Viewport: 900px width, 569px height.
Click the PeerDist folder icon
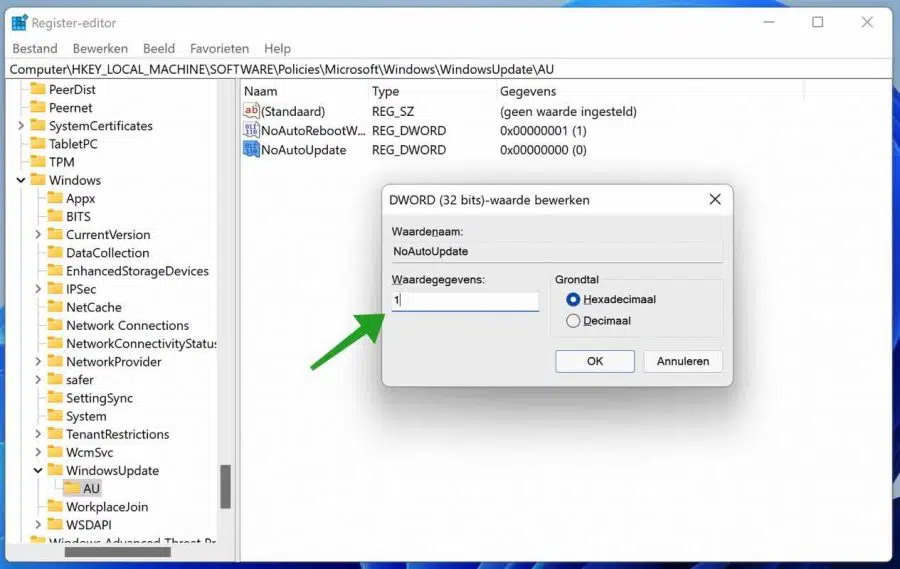pyautogui.click(x=38, y=89)
